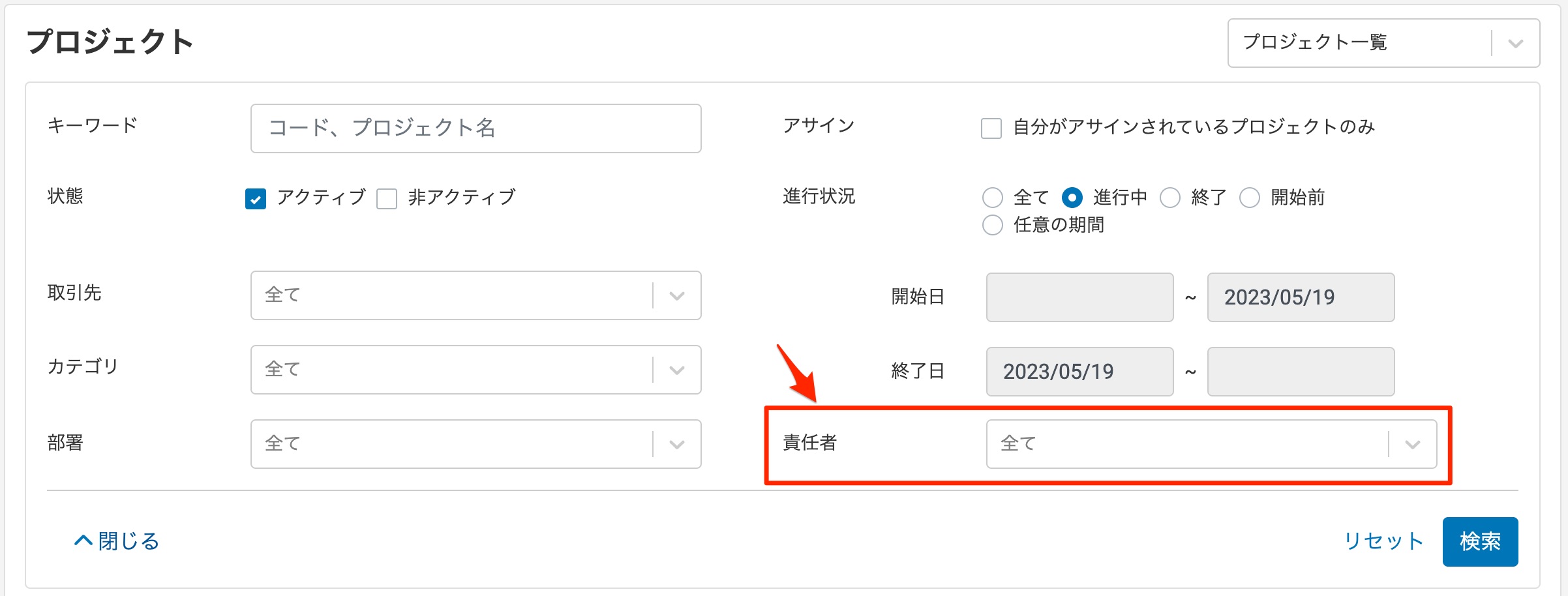Screen dimensions: 1568x596
Task: Open the 取引先 dropdown field
Action: click(476, 295)
